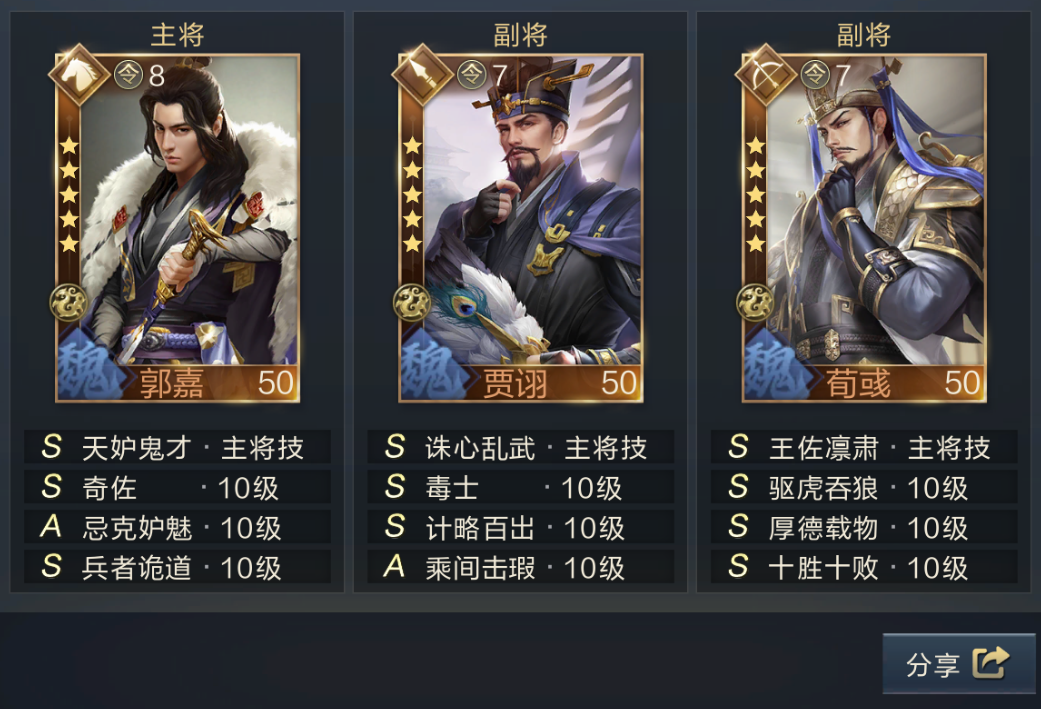Open 贾诩's general card portrait
This screenshot has width=1041, height=709.
(520, 228)
